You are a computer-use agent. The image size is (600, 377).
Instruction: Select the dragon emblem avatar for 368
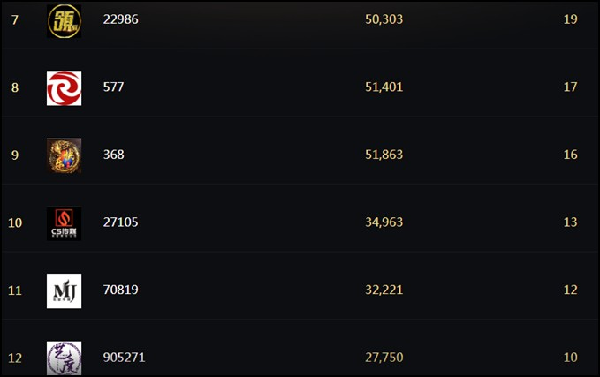(64, 156)
